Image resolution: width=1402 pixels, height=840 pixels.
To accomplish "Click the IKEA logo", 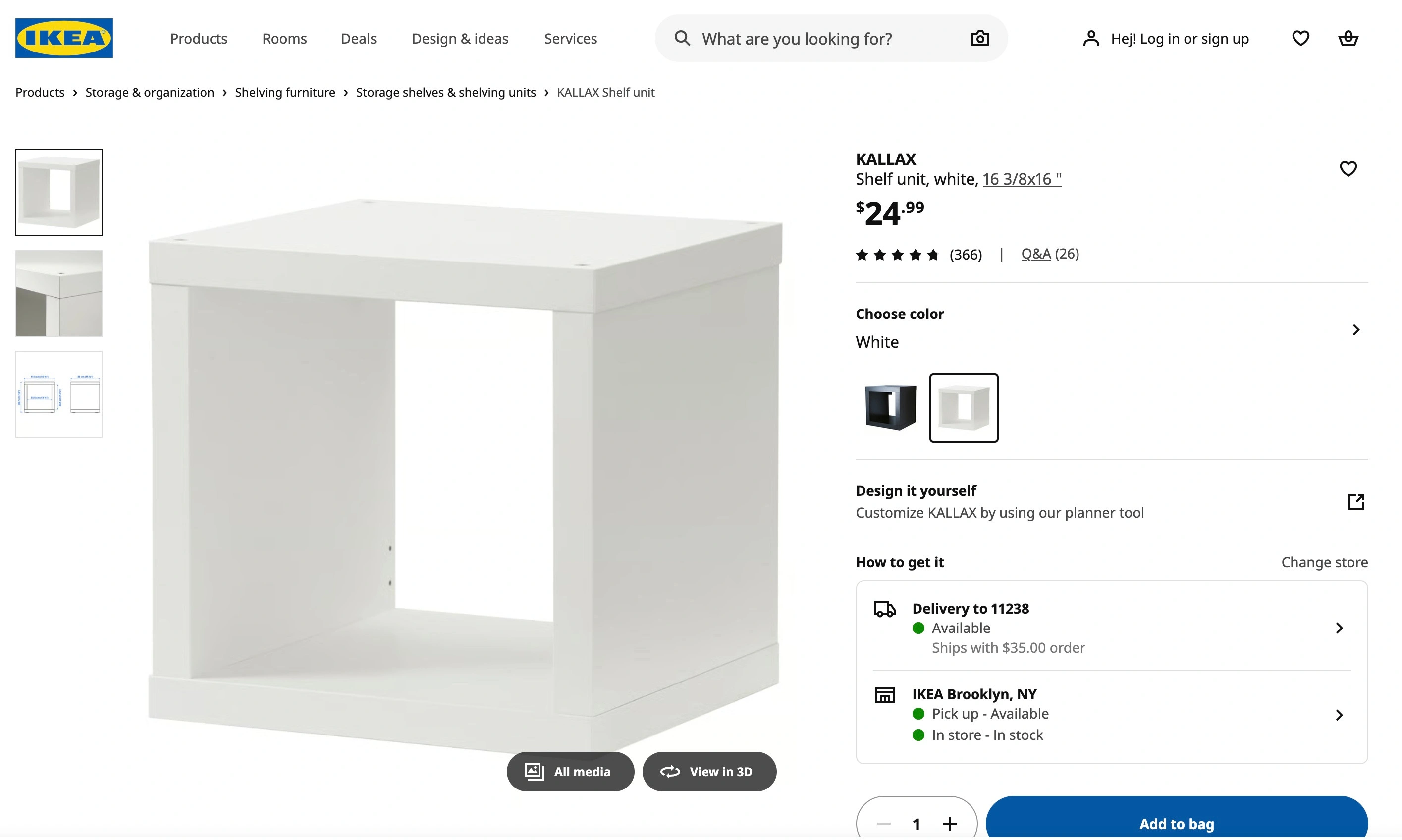I will click(x=64, y=38).
